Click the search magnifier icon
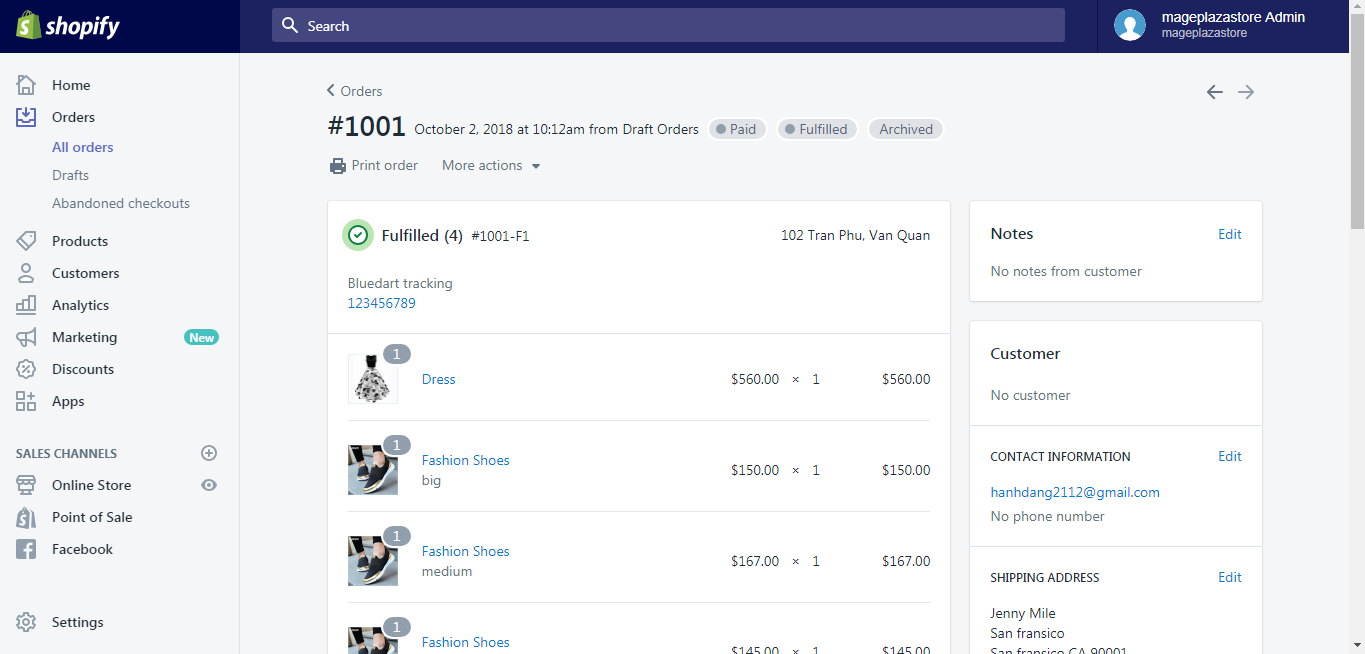The height and width of the screenshot is (654, 1365). click(290, 25)
